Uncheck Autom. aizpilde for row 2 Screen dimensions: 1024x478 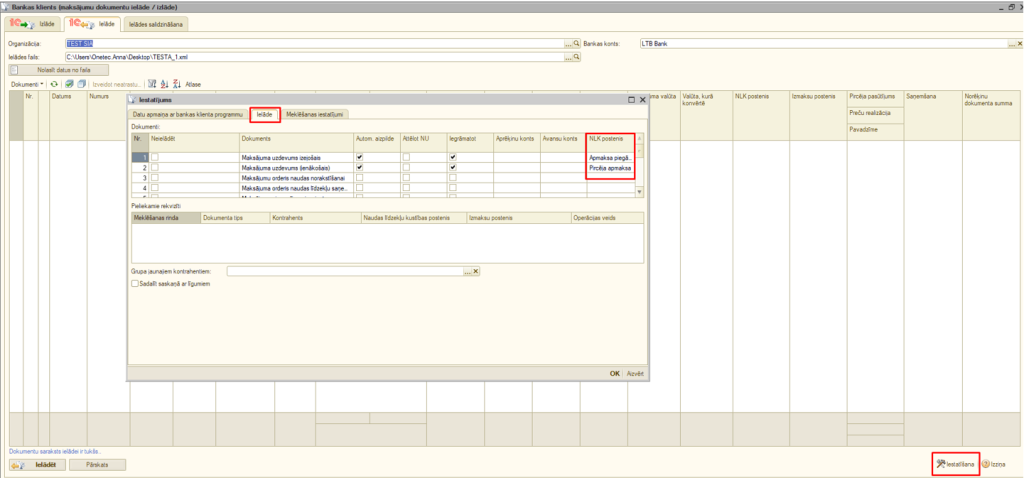[359, 168]
